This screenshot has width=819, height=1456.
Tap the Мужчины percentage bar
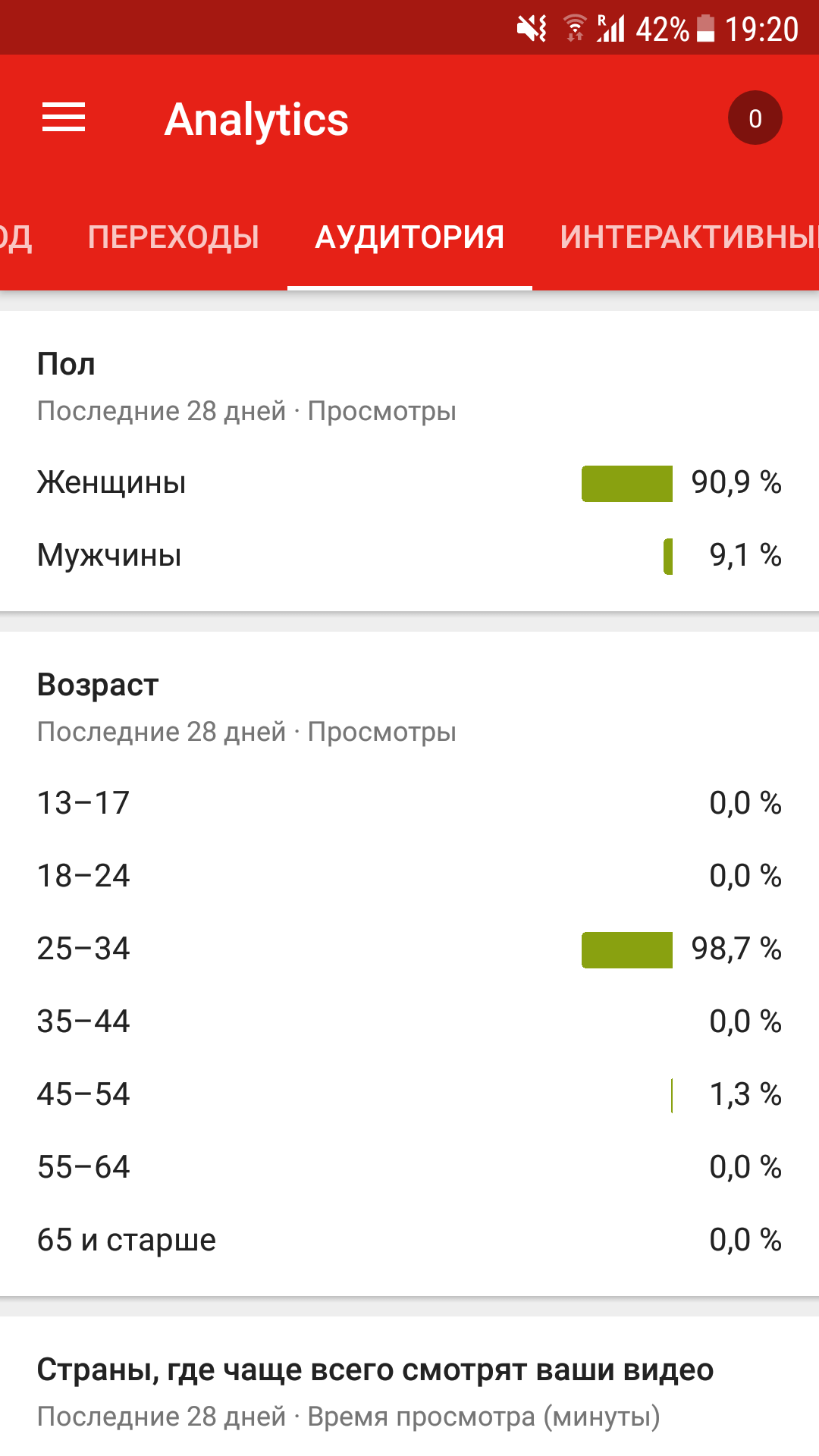click(x=668, y=557)
